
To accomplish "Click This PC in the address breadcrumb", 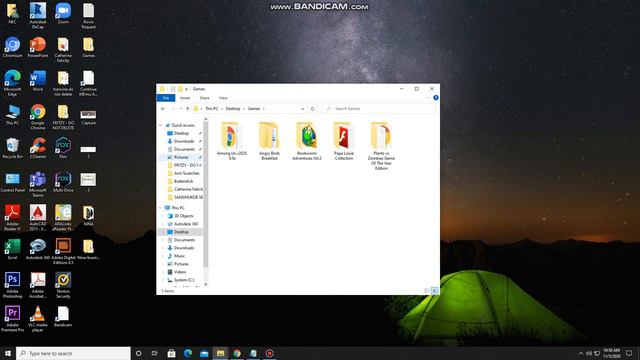I will (211, 109).
